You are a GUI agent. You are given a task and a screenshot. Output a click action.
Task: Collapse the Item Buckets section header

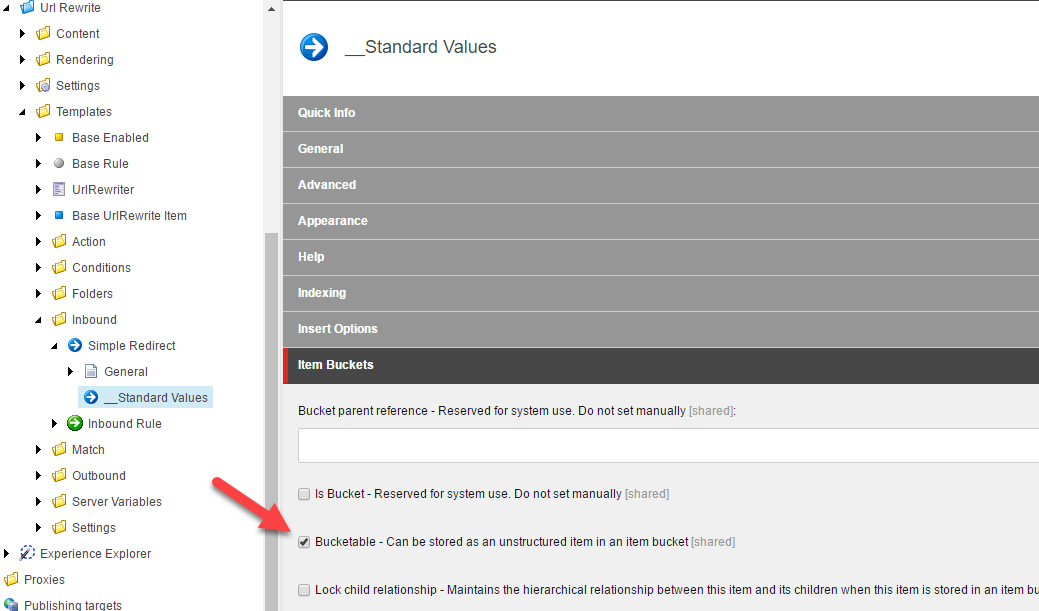click(661, 365)
